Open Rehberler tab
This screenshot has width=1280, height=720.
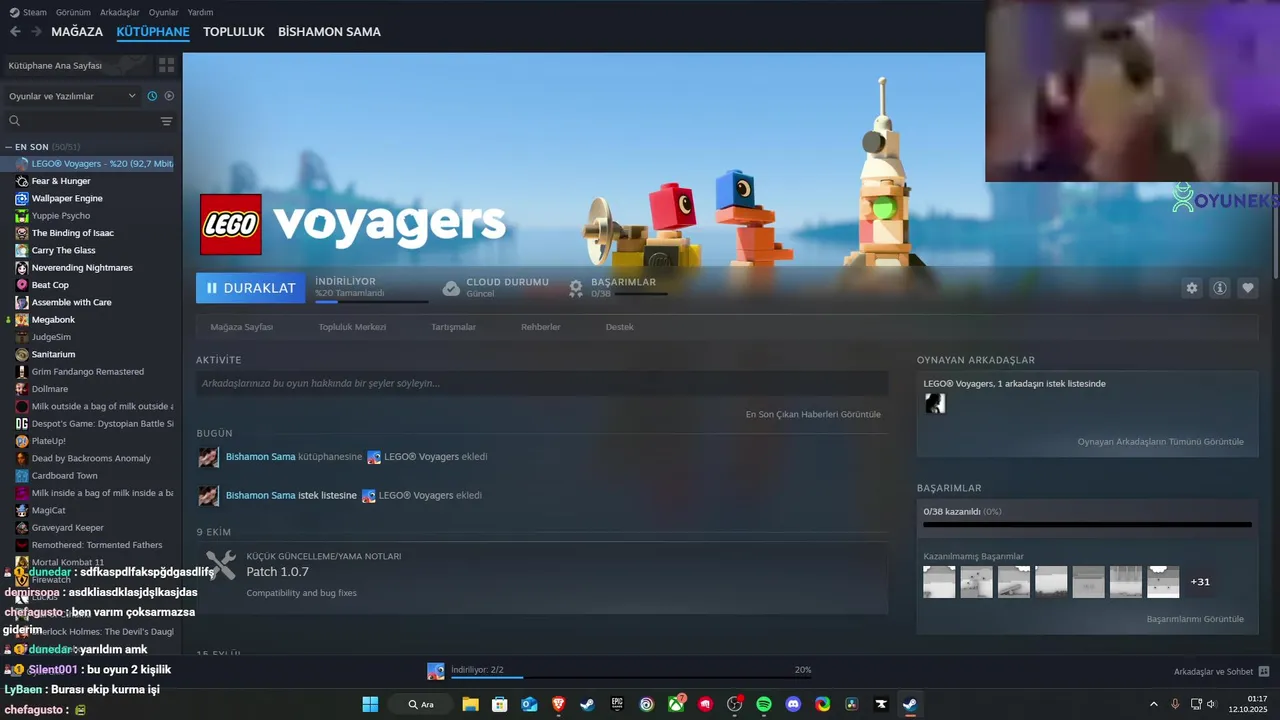tap(540, 327)
